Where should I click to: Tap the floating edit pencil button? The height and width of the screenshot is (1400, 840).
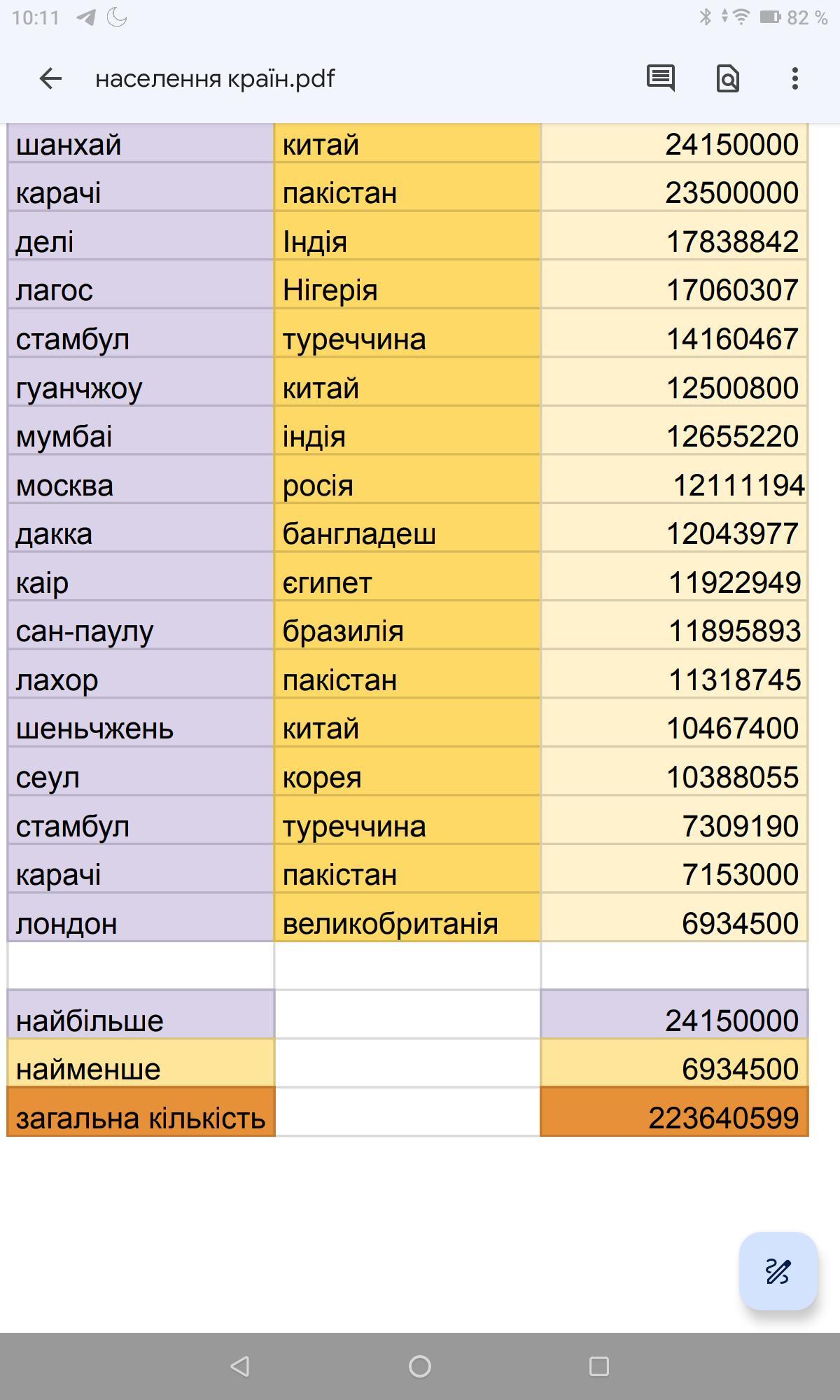click(778, 1270)
